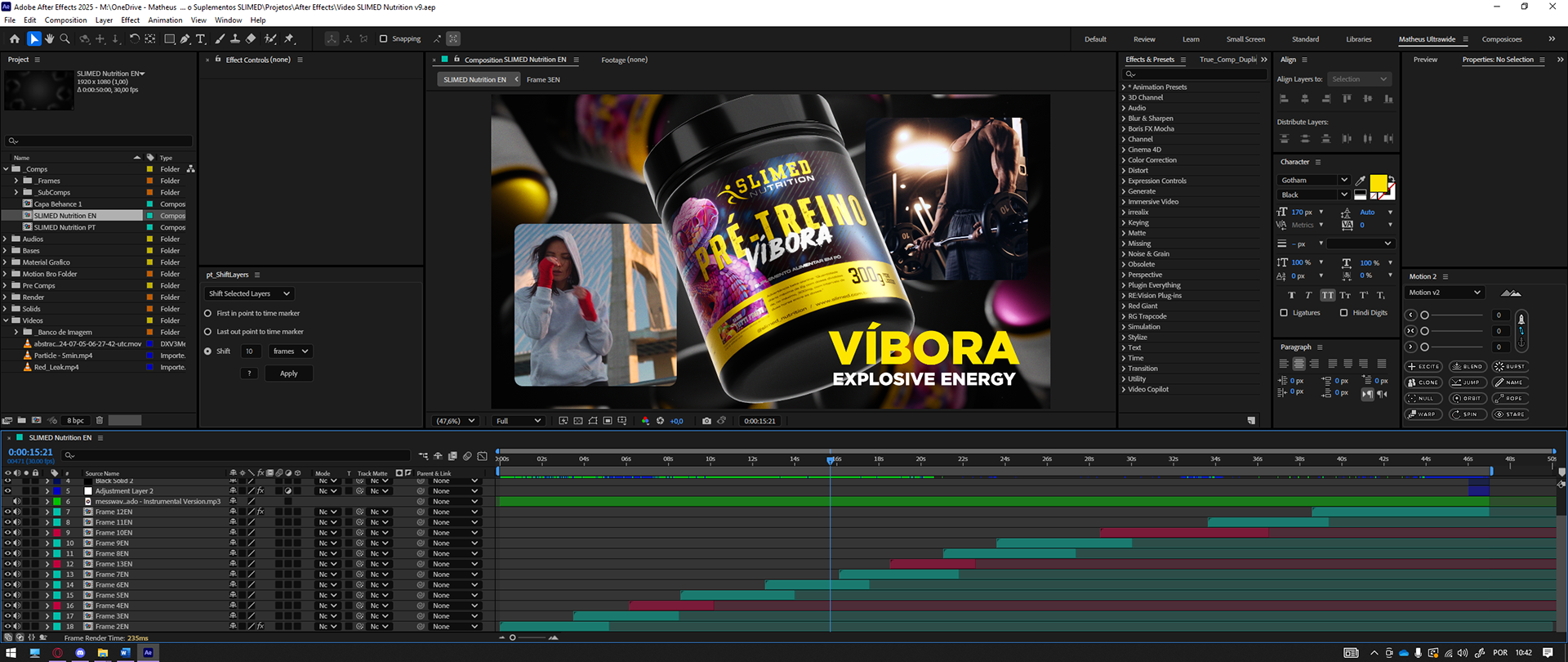
Task: Open the Motion v2 dropdown
Action: click(x=1444, y=293)
